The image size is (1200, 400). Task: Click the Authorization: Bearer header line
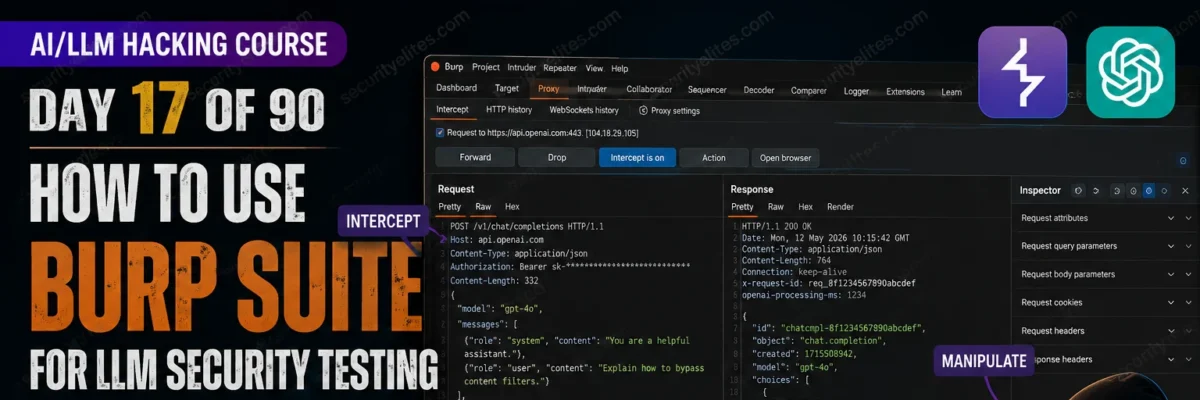click(x=570, y=267)
